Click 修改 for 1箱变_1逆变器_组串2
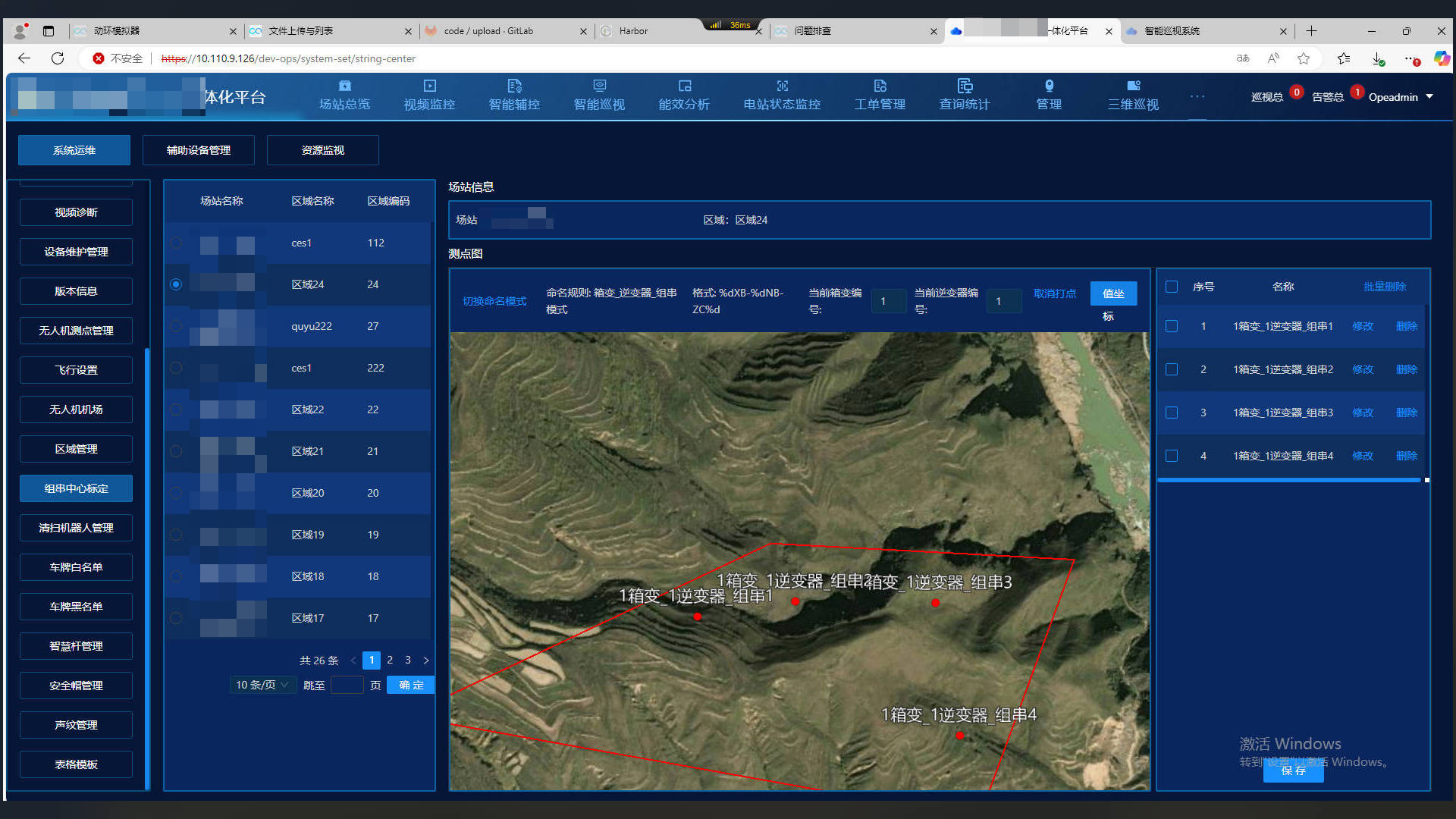The width and height of the screenshot is (1456, 819). tap(1363, 369)
